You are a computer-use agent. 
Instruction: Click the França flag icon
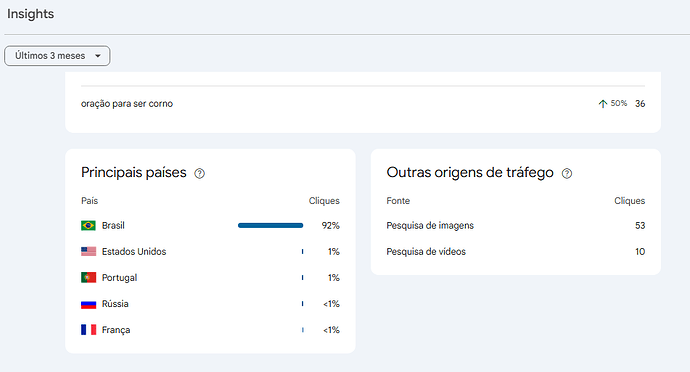pyautogui.click(x=88, y=330)
